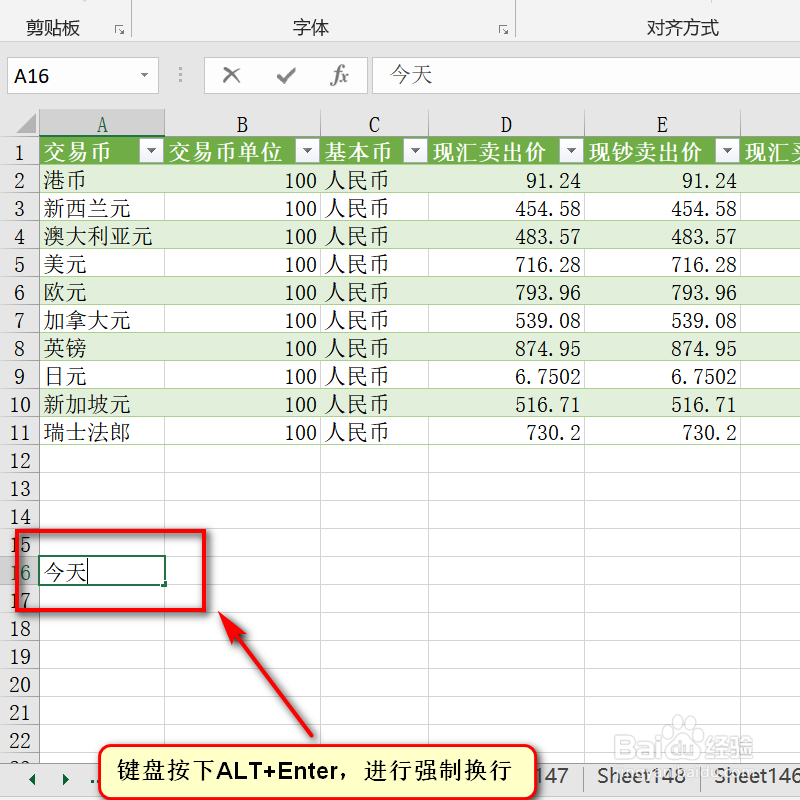Viewport: 800px width, 800px height.
Task: Click the Cancel (X) icon in formula bar
Action: (x=232, y=75)
